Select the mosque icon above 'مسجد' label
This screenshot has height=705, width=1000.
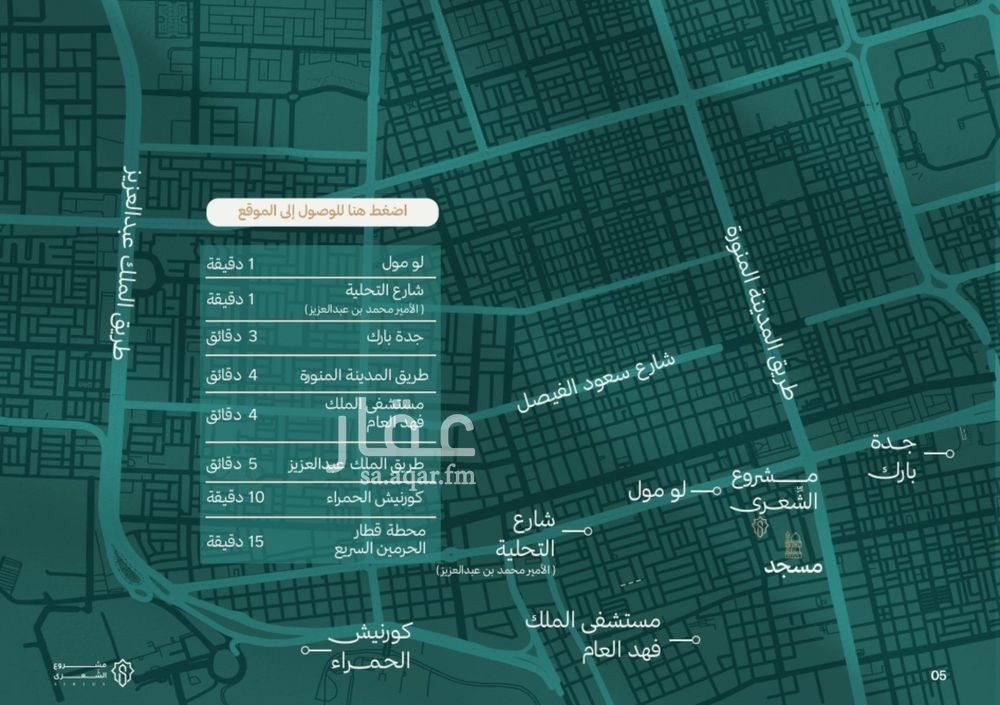click(792, 544)
